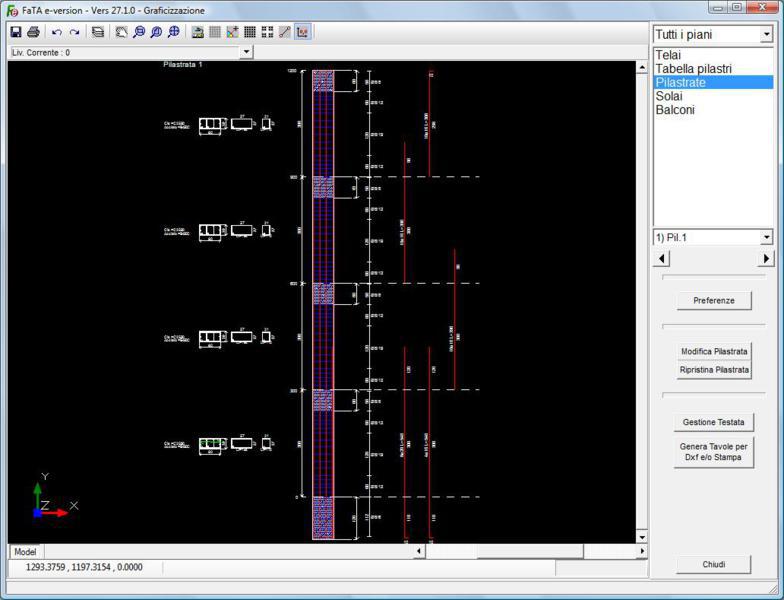784x600 pixels.
Task: Open the Tutti i piani dropdown
Action: (x=766, y=34)
